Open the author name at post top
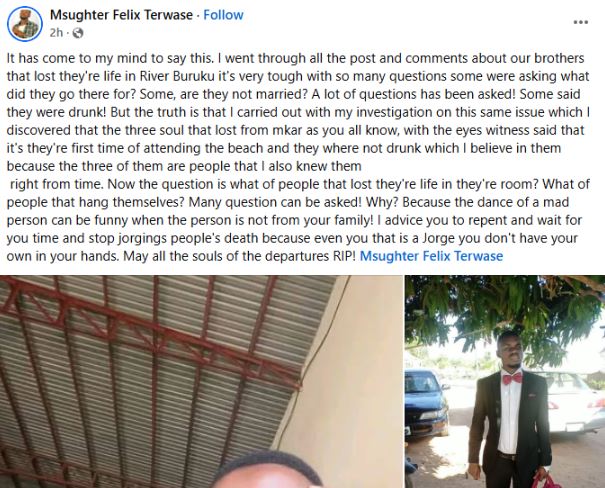This screenshot has height=488, width=605. coord(121,15)
